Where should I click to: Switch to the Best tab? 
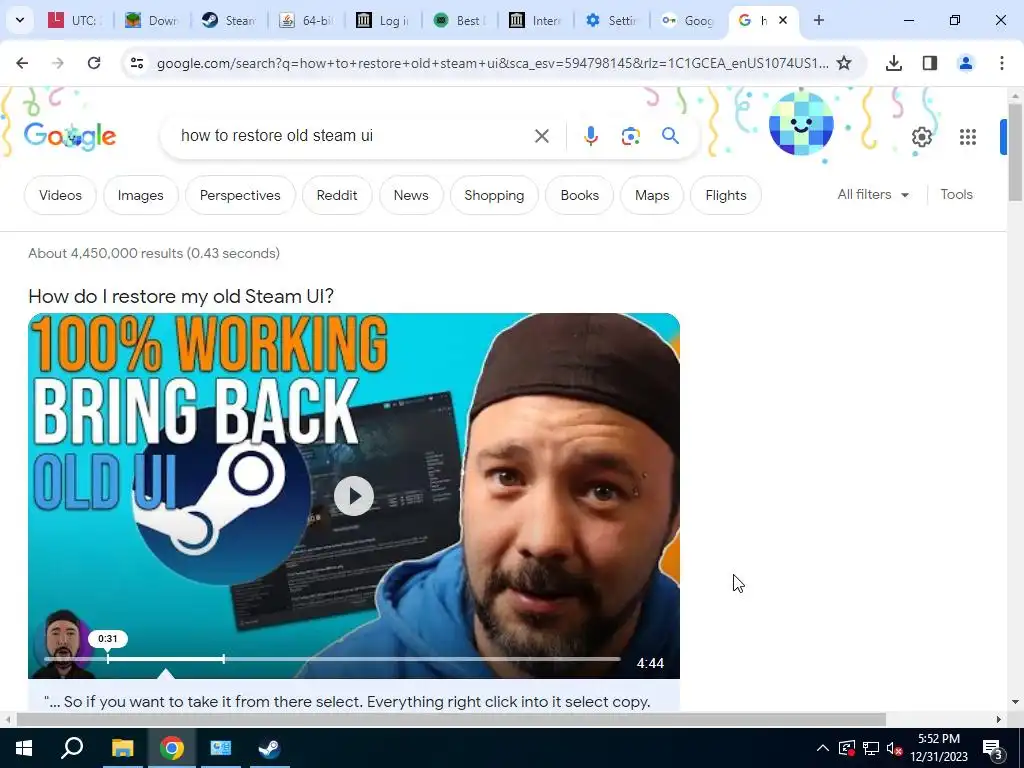459,20
